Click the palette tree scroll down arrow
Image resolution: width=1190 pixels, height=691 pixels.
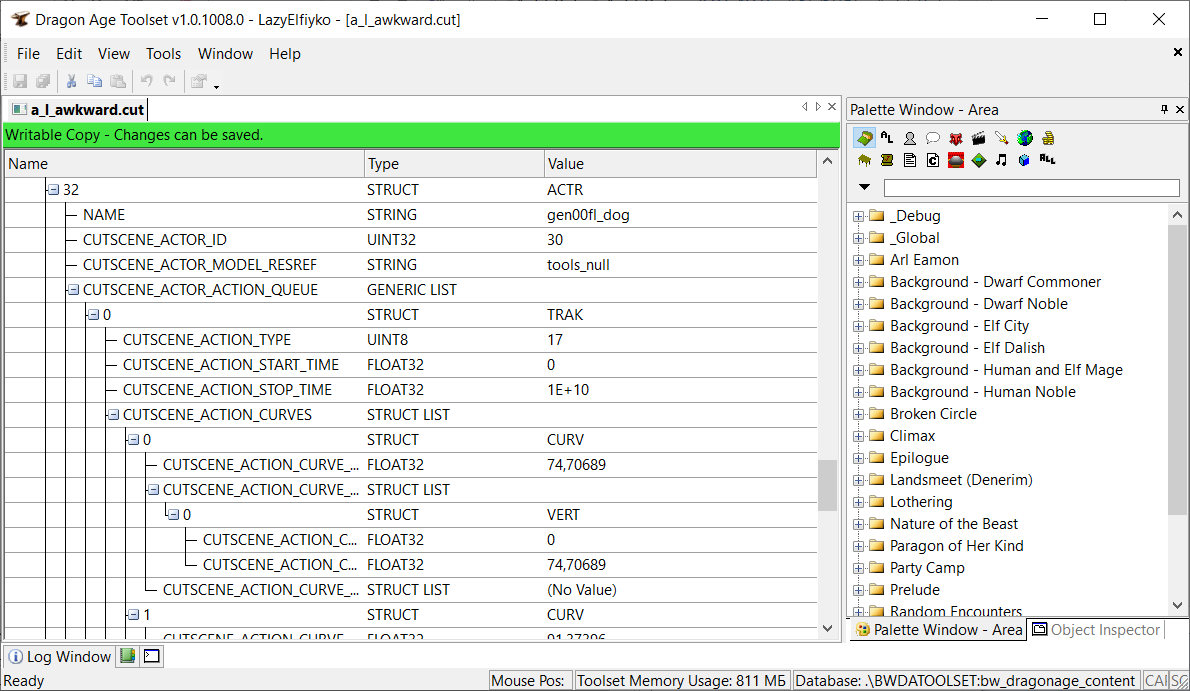click(x=1177, y=605)
